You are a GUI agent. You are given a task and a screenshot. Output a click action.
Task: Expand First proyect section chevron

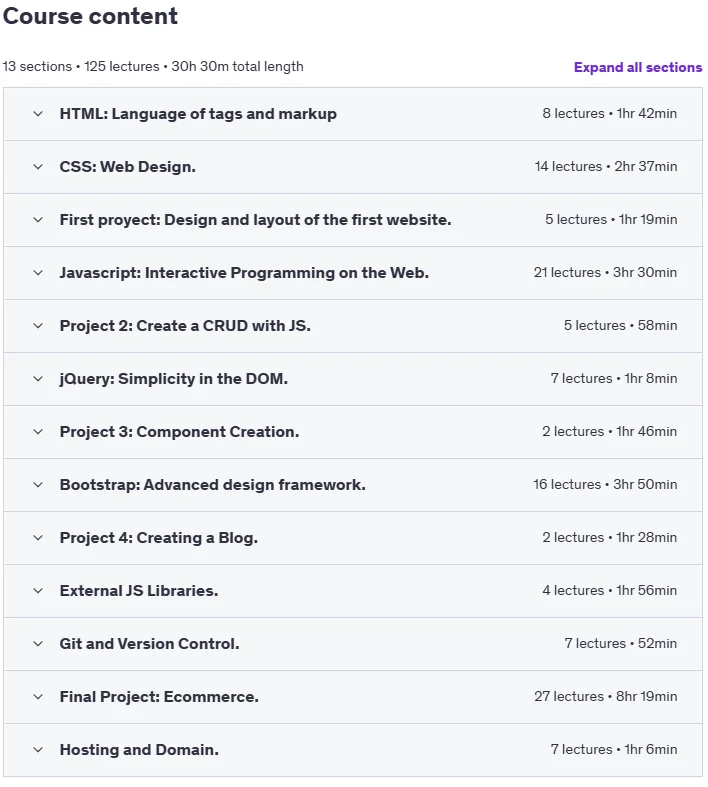(x=38, y=220)
